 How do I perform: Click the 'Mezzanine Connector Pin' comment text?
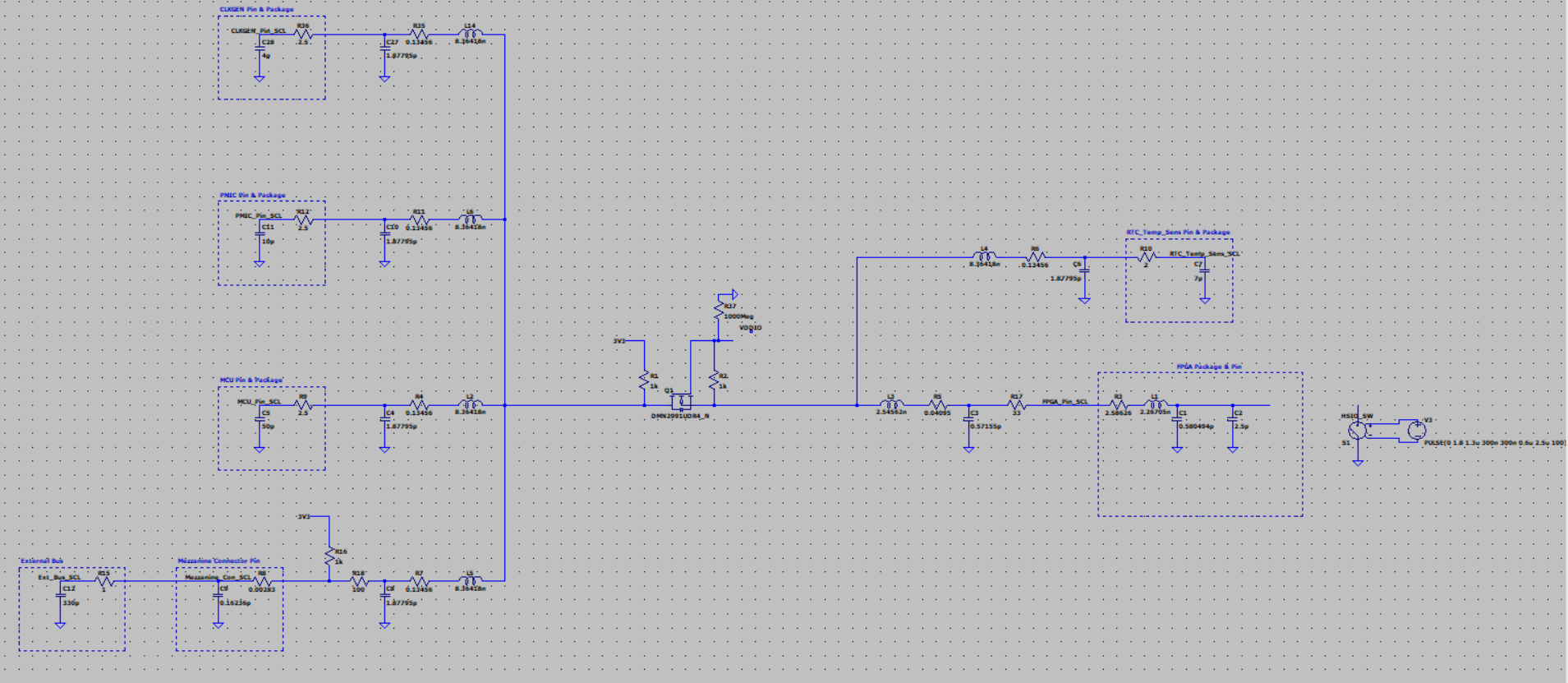click(218, 561)
